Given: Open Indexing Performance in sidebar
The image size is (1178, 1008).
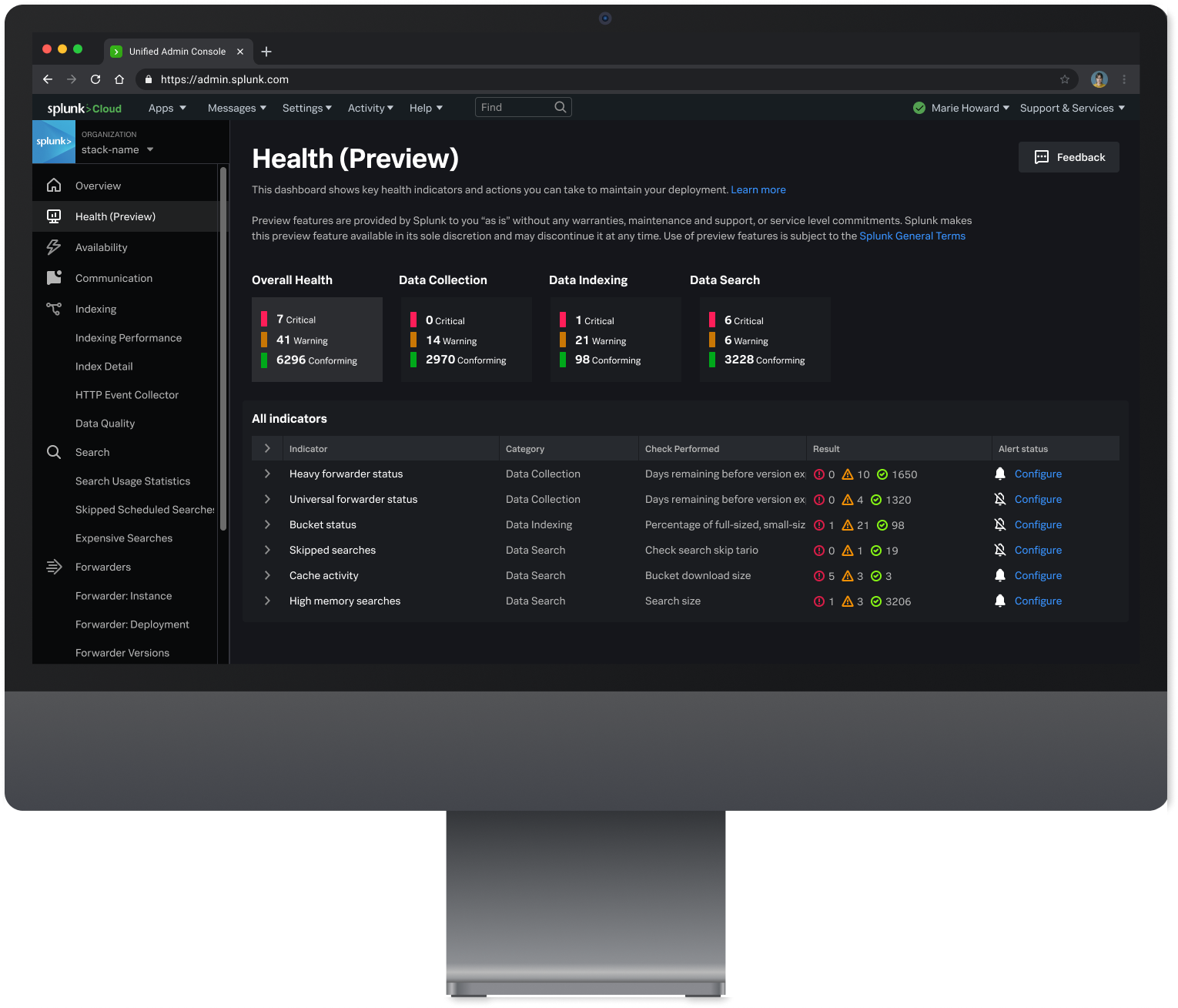Looking at the screenshot, I should tap(129, 338).
